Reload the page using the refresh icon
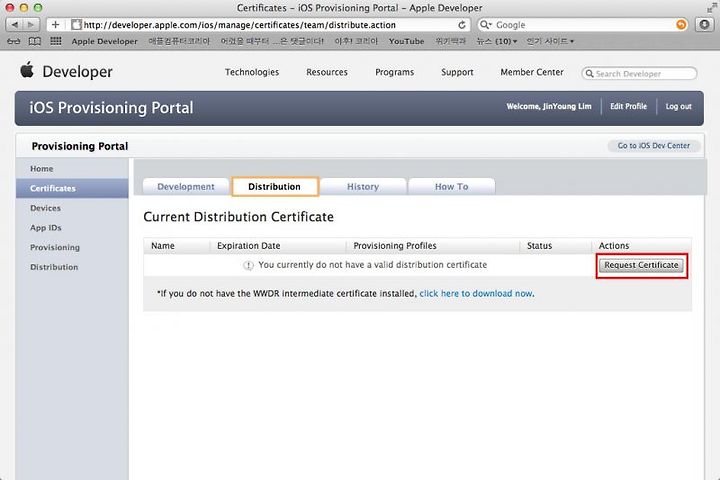The width and height of the screenshot is (720, 480). coord(461,25)
